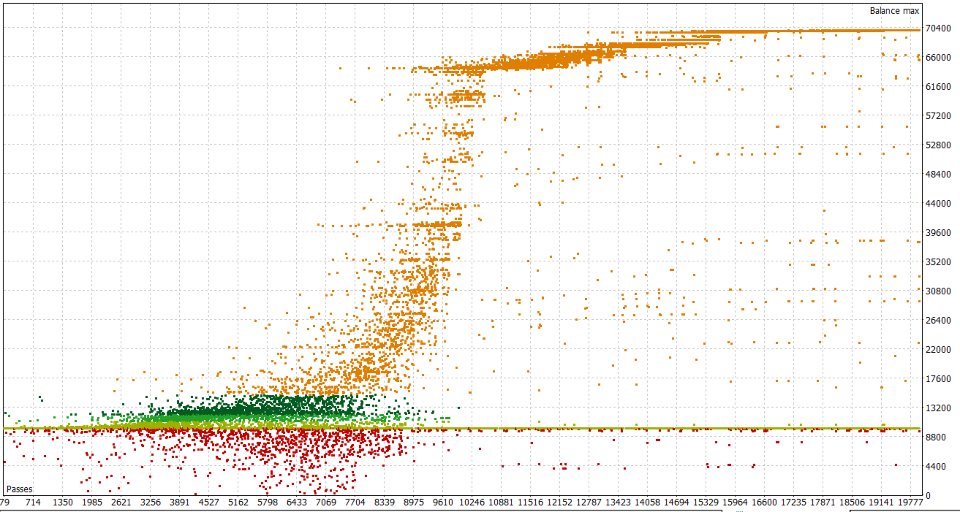Click pass number 14058 on the horizontal axis

tap(648, 502)
